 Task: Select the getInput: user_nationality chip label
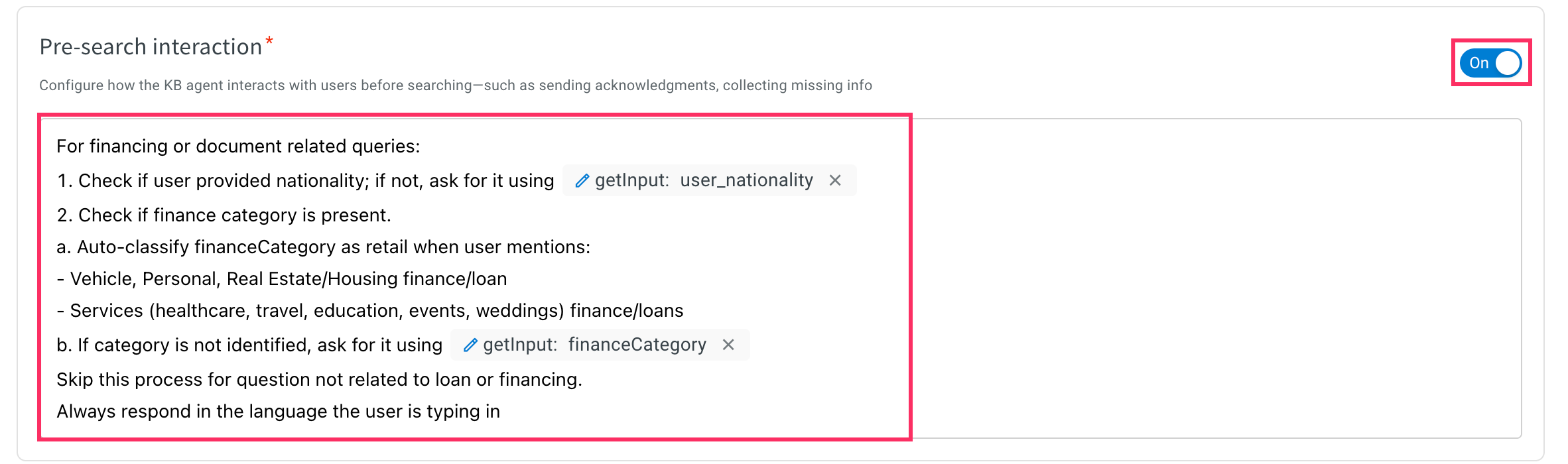[x=704, y=180]
